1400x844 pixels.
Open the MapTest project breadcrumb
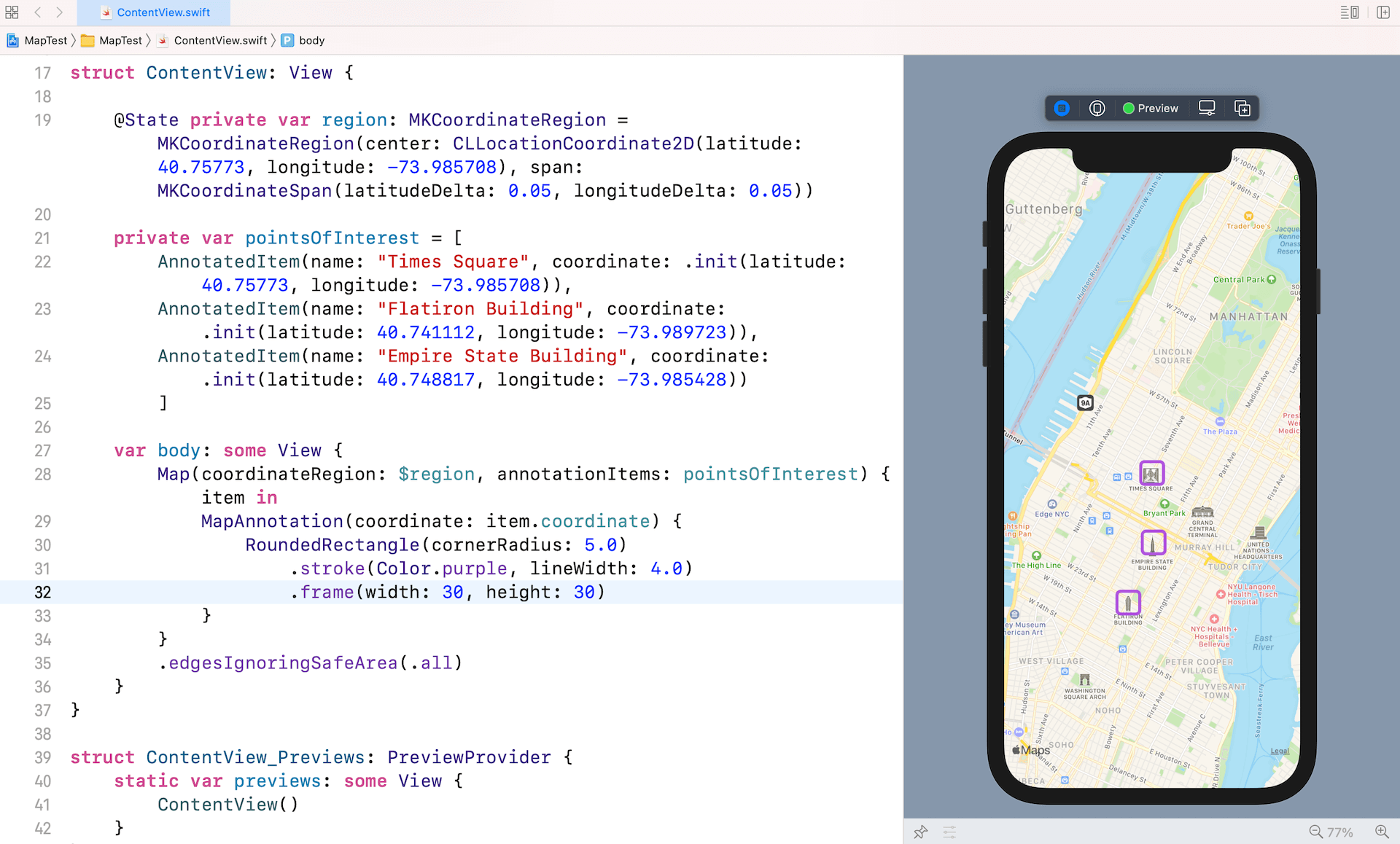[x=38, y=41]
